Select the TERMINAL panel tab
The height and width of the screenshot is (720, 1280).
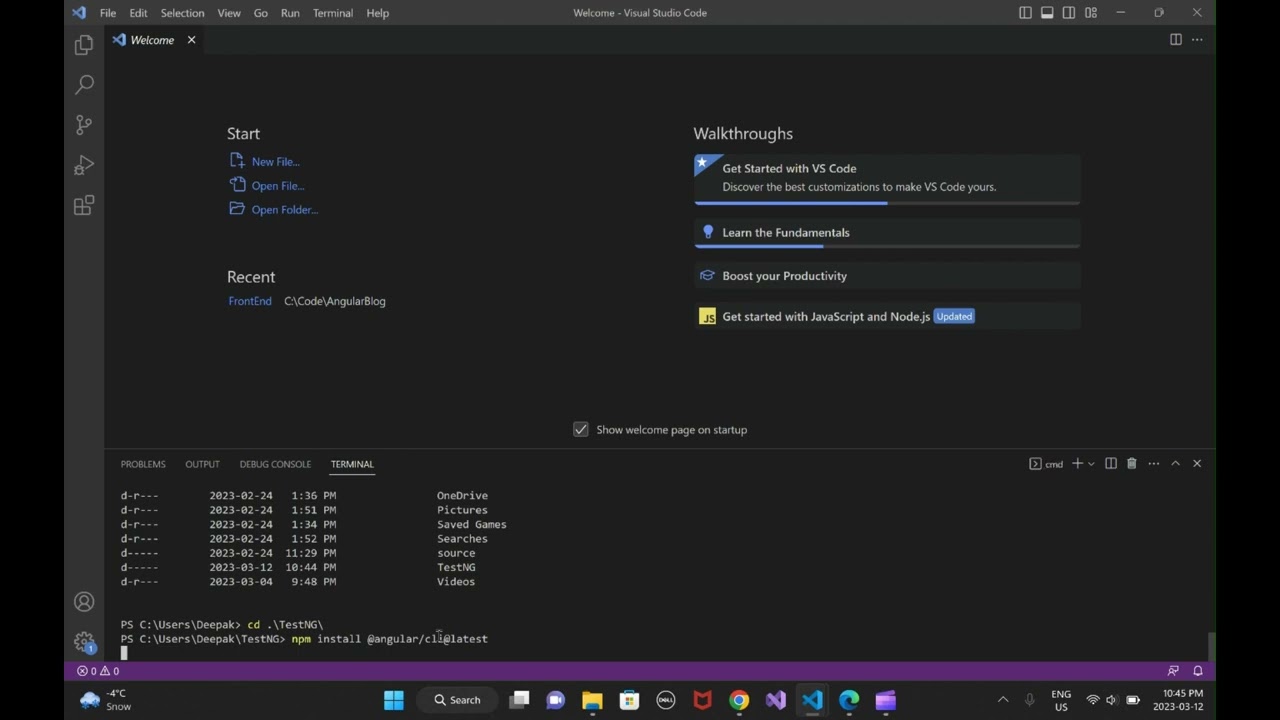[352, 464]
